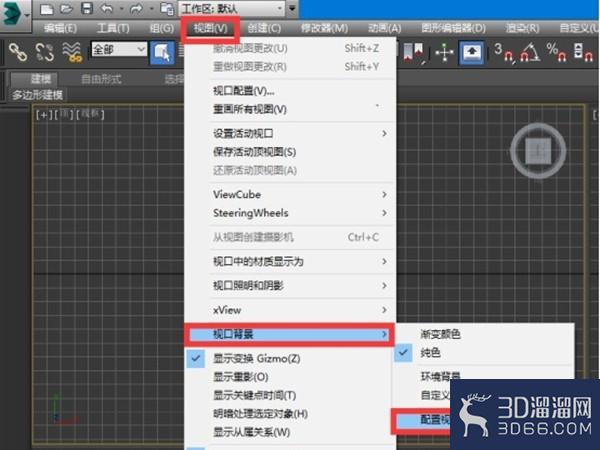The image size is (600, 450).
Task: Switch to the 自由形式 ribbon tab
Action: (101, 79)
